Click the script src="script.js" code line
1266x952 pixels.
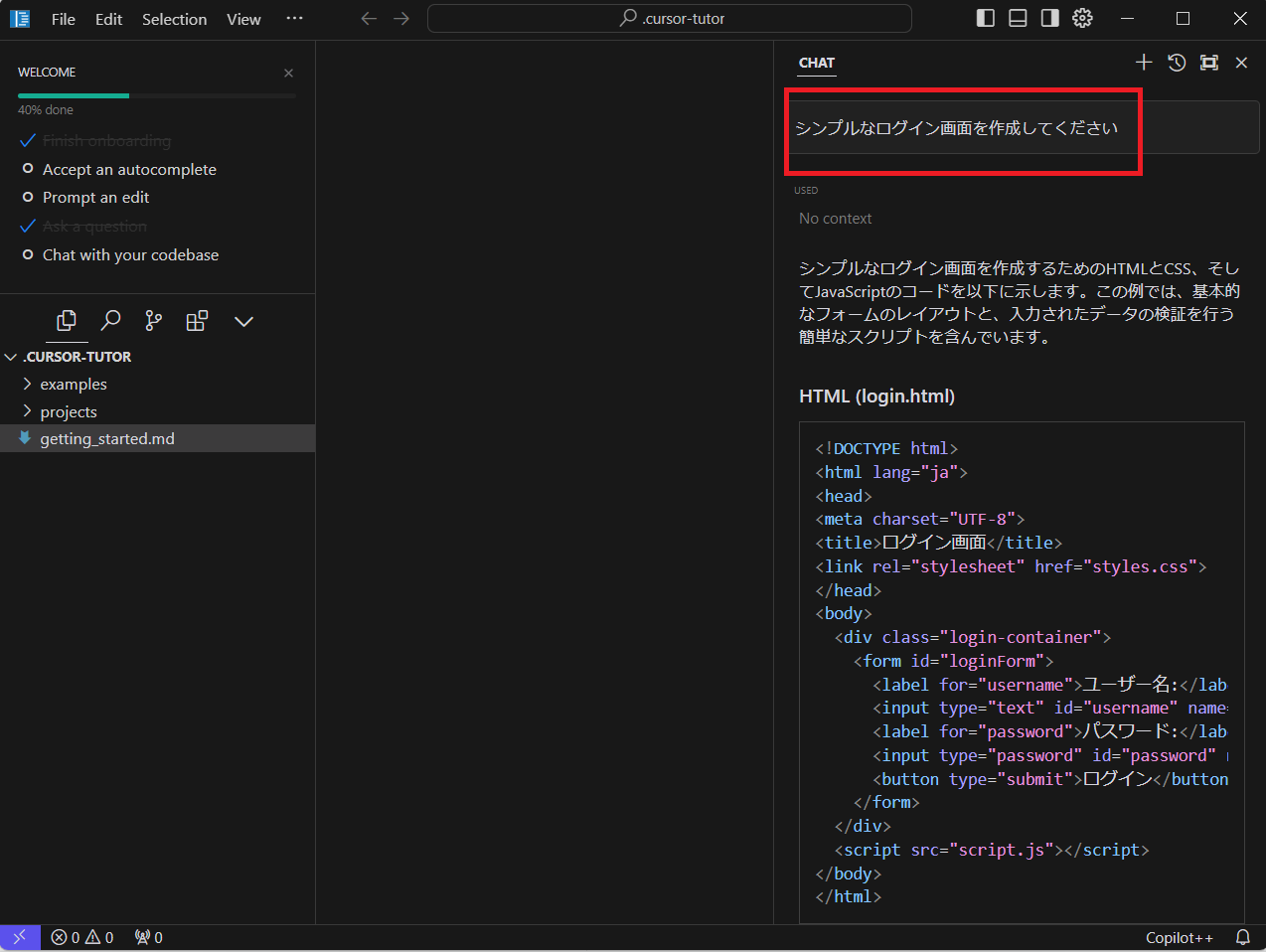click(x=991, y=850)
